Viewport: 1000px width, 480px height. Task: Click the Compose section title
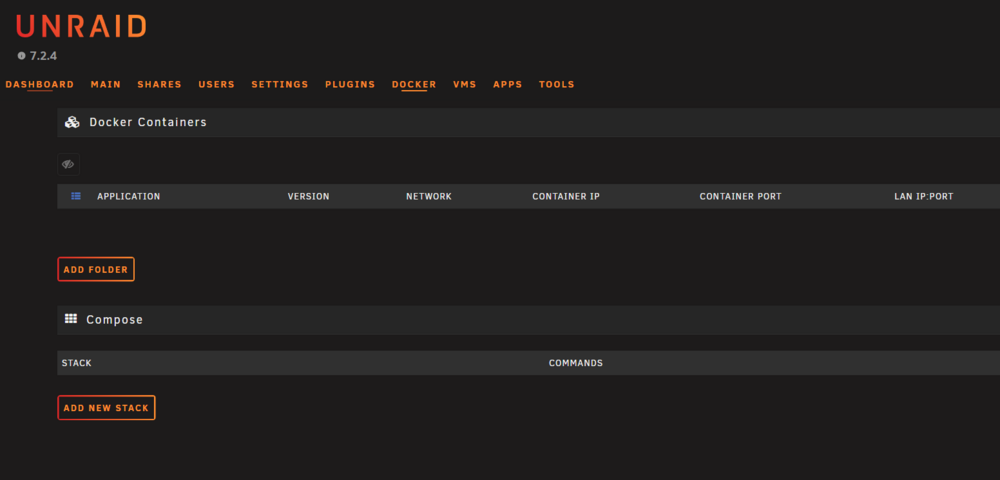click(x=115, y=319)
